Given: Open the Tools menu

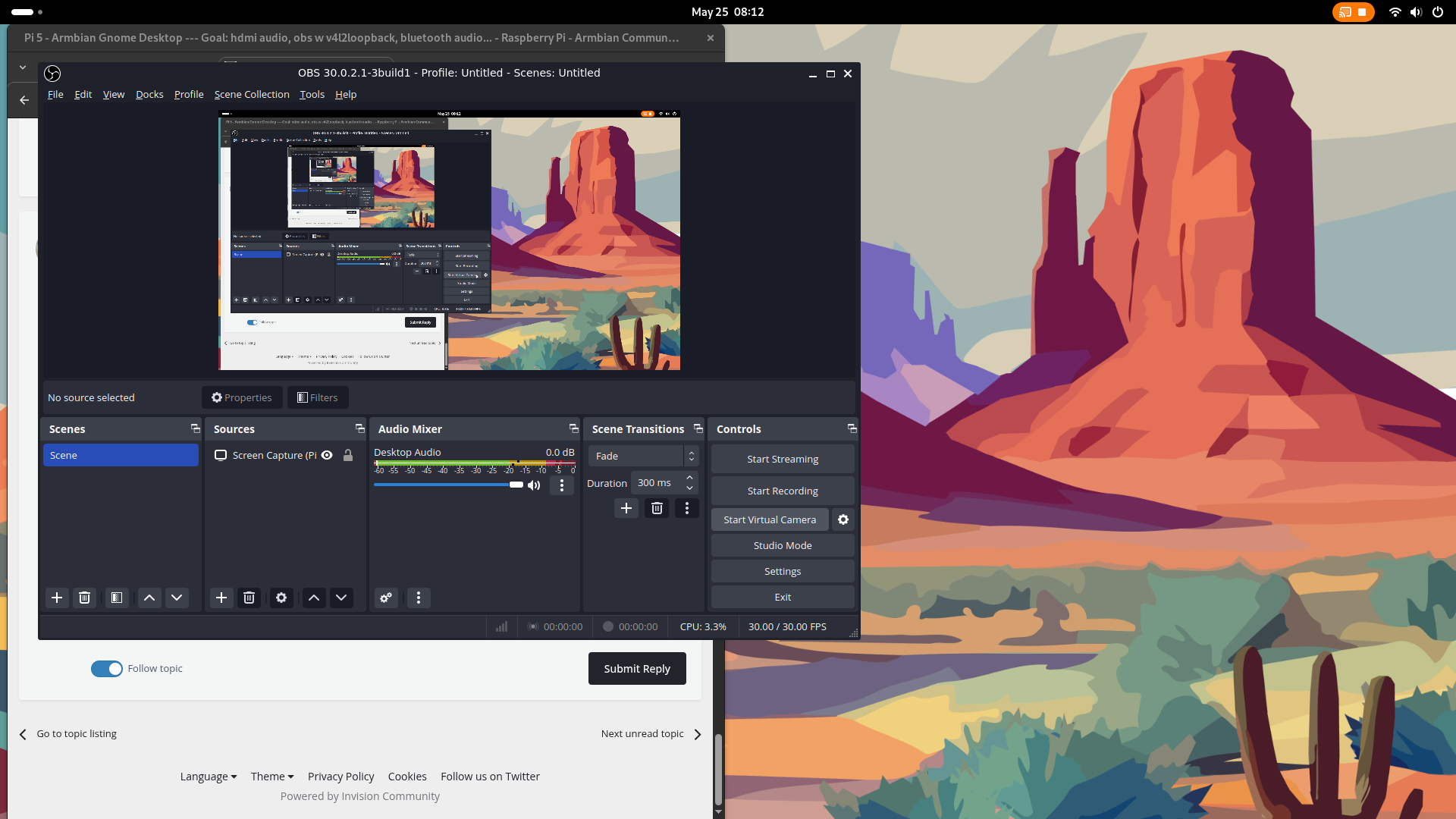Looking at the screenshot, I should pyautogui.click(x=312, y=94).
